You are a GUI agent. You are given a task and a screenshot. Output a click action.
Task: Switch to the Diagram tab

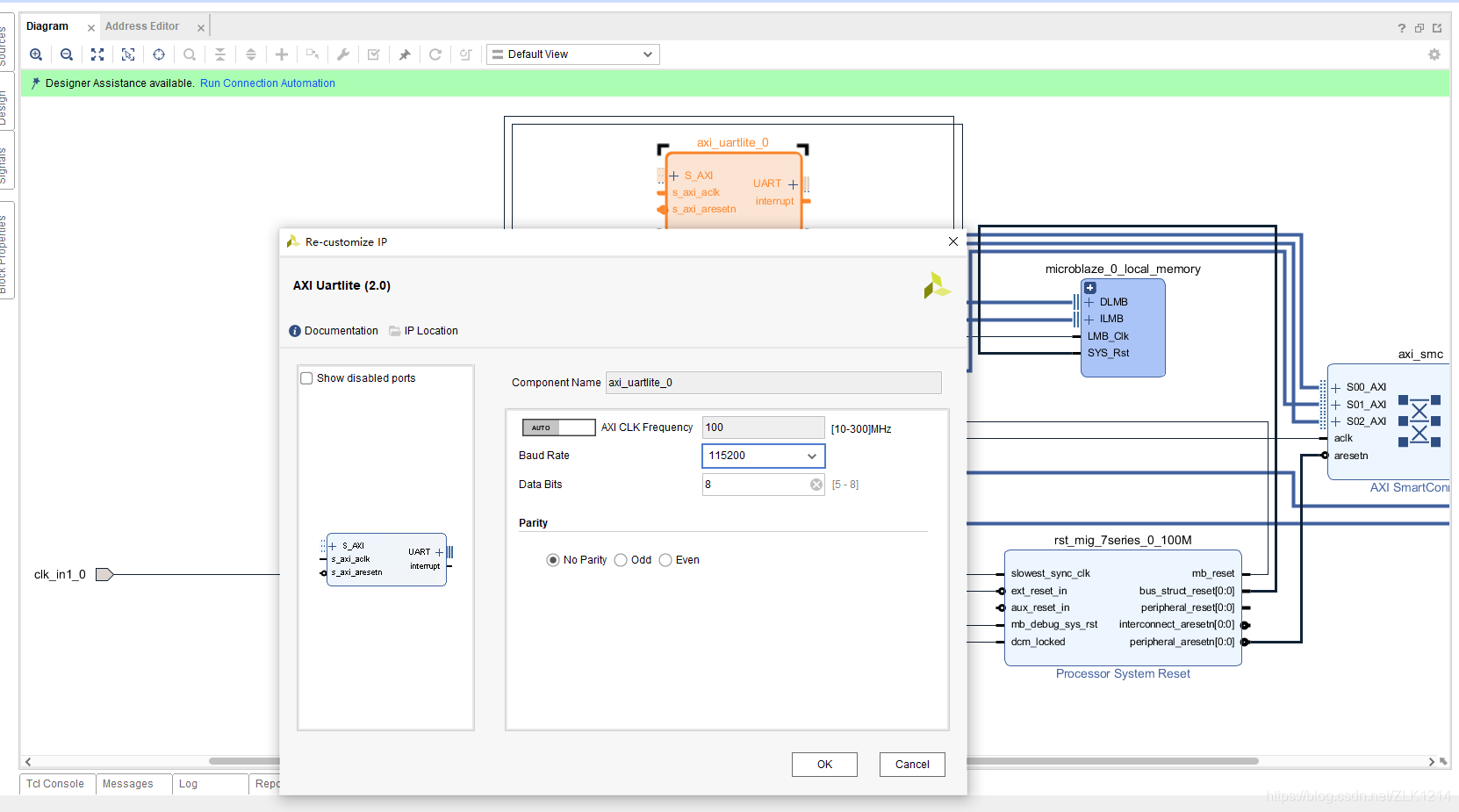tap(47, 26)
